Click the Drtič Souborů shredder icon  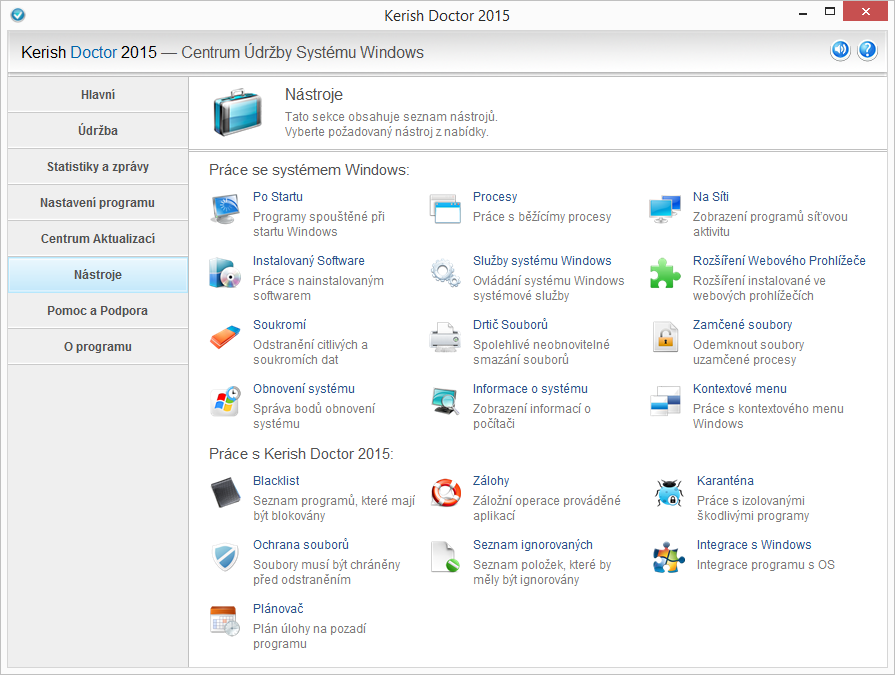click(x=445, y=337)
